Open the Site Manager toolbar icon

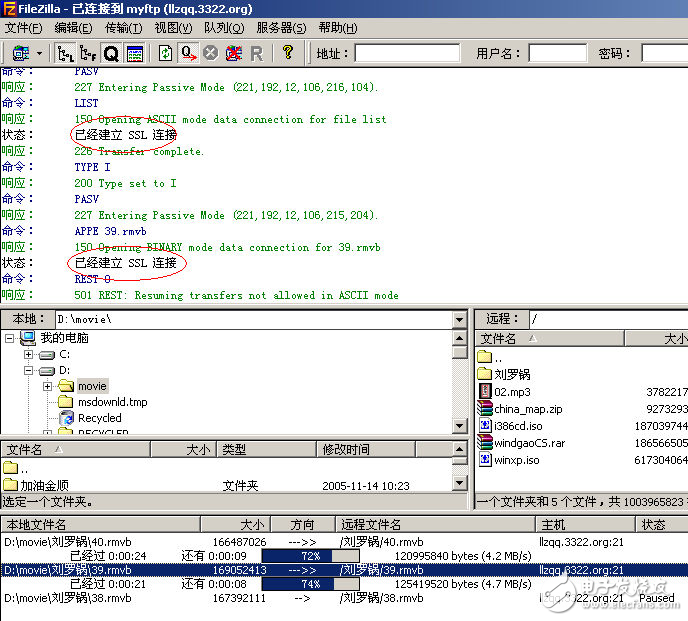click(21, 54)
